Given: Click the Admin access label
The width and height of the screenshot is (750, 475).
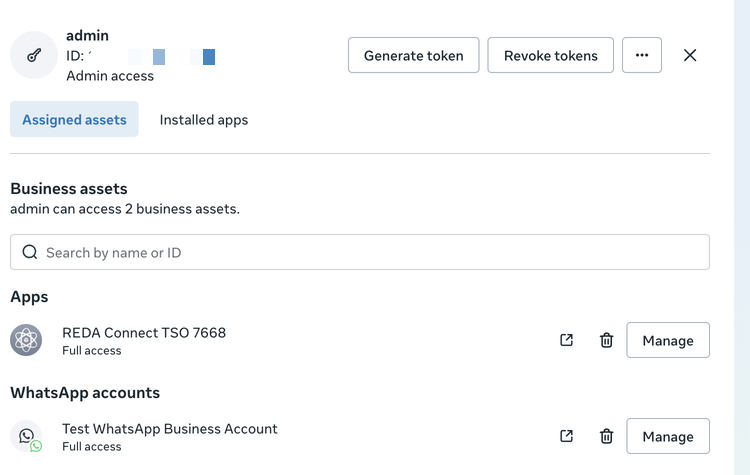Looking at the screenshot, I should (x=110, y=76).
